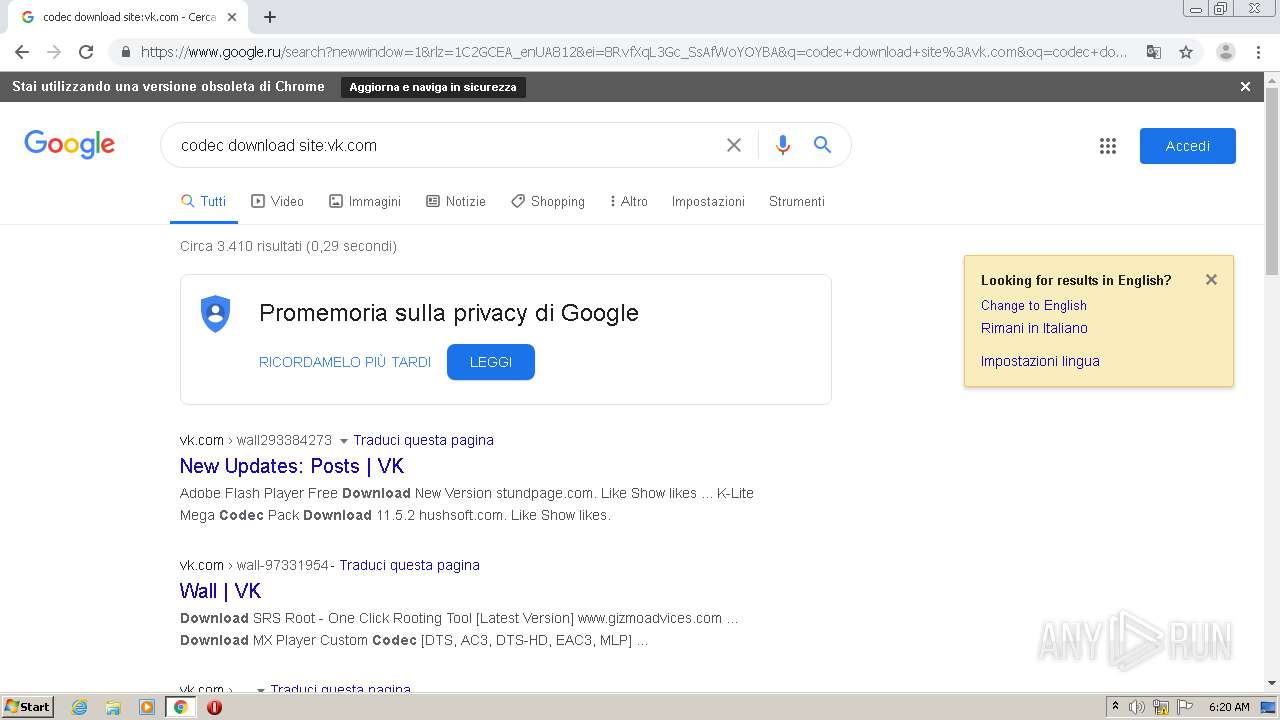Open Impostazioni search settings
Viewport: 1280px width, 720px height.
point(708,201)
